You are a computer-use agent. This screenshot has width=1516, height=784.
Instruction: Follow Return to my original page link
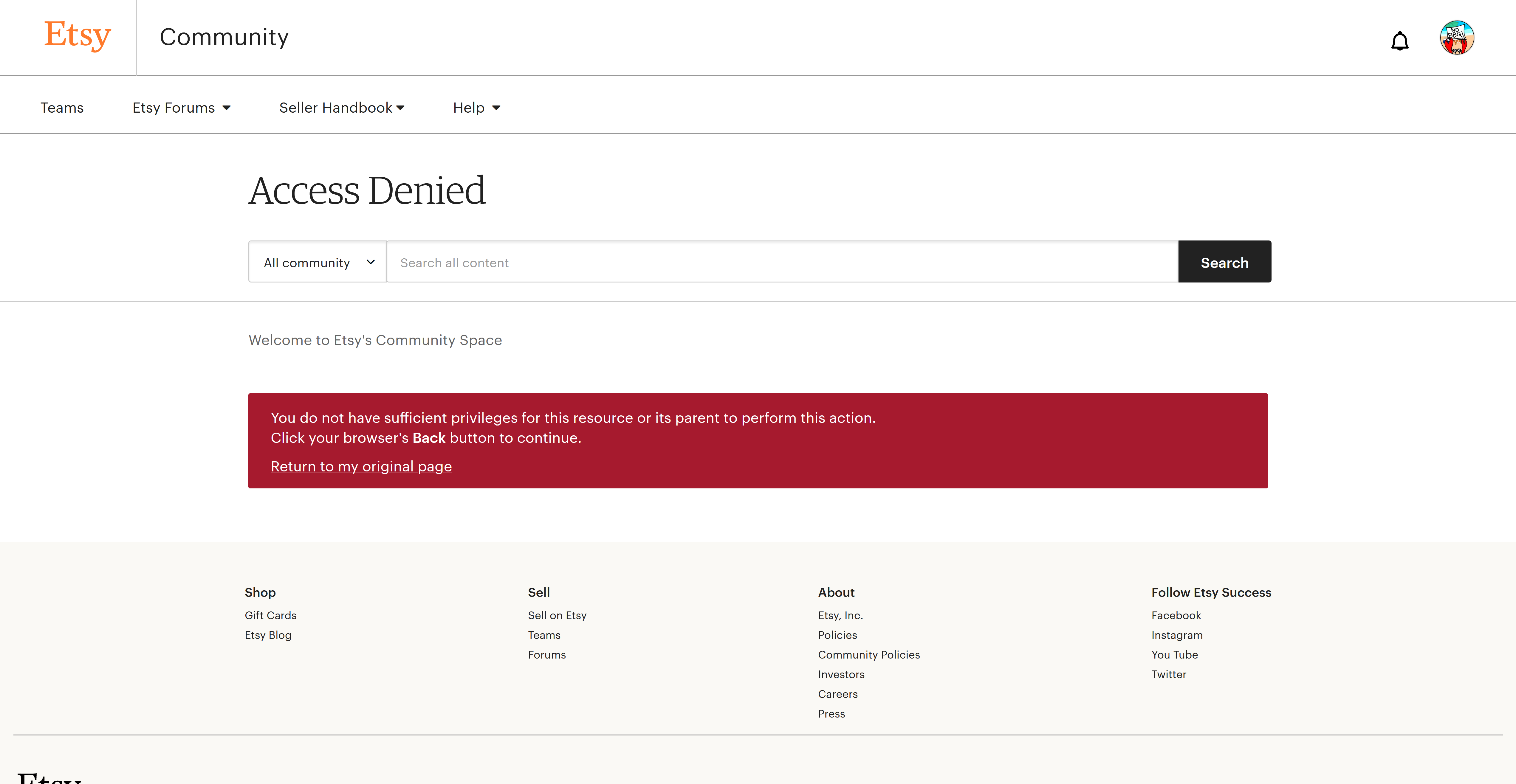tap(361, 466)
